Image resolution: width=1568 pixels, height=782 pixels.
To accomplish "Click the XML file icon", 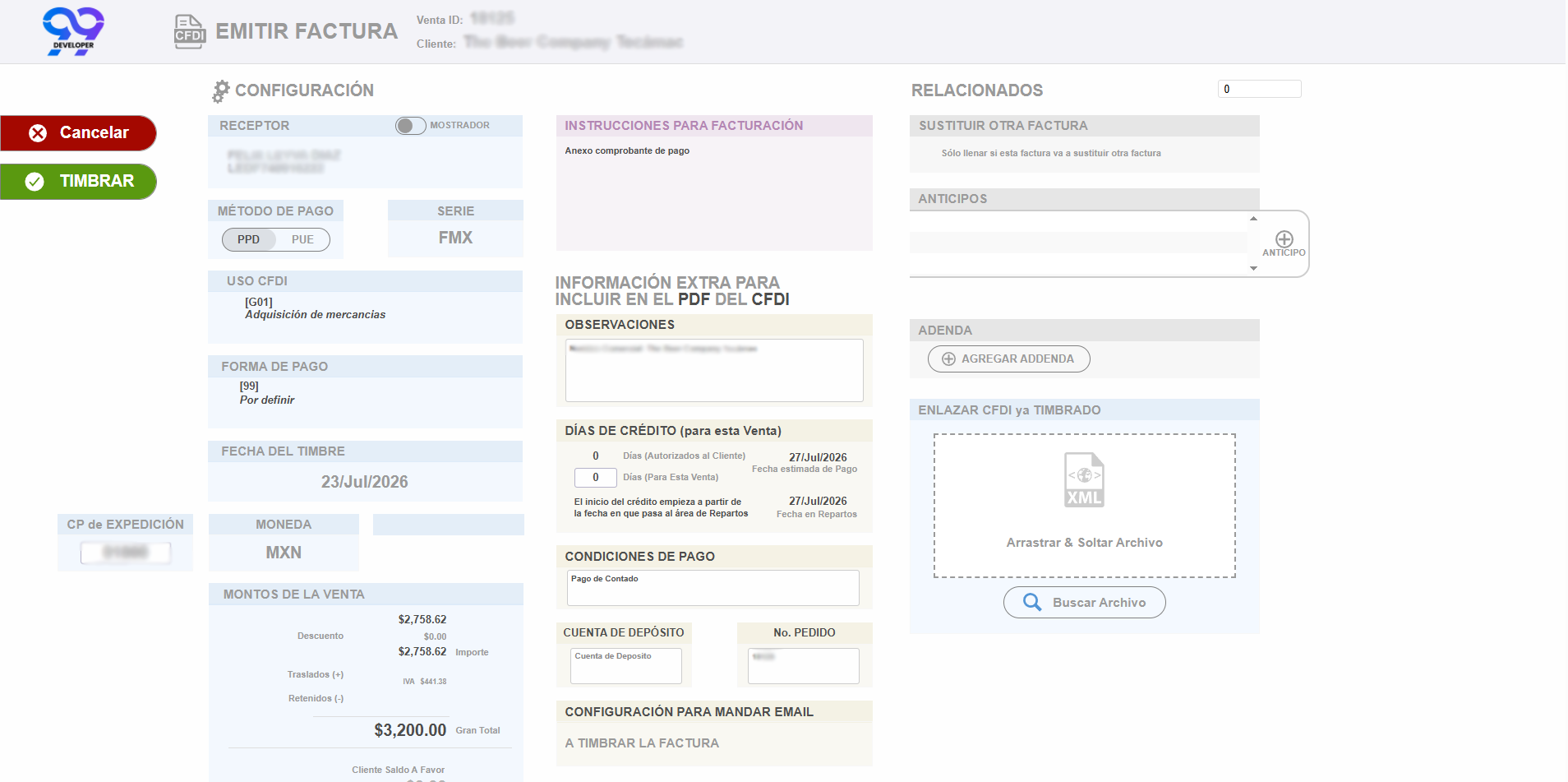I will click(x=1084, y=479).
